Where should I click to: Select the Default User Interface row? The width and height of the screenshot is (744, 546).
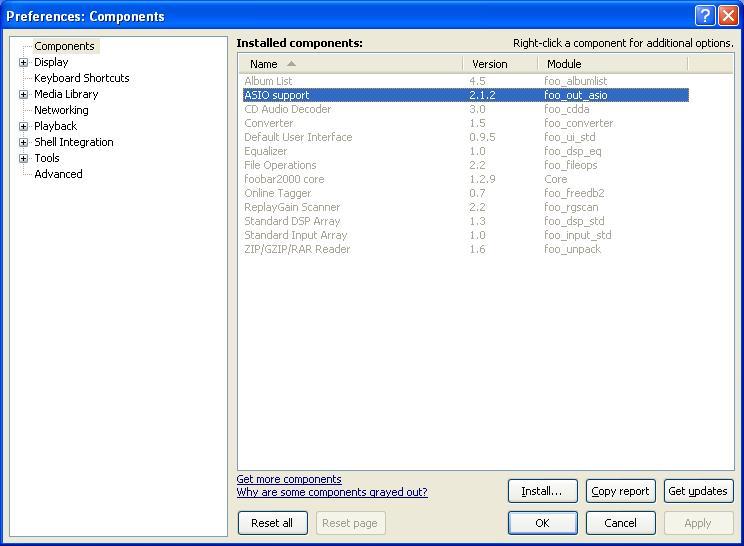[x=465, y=137]
